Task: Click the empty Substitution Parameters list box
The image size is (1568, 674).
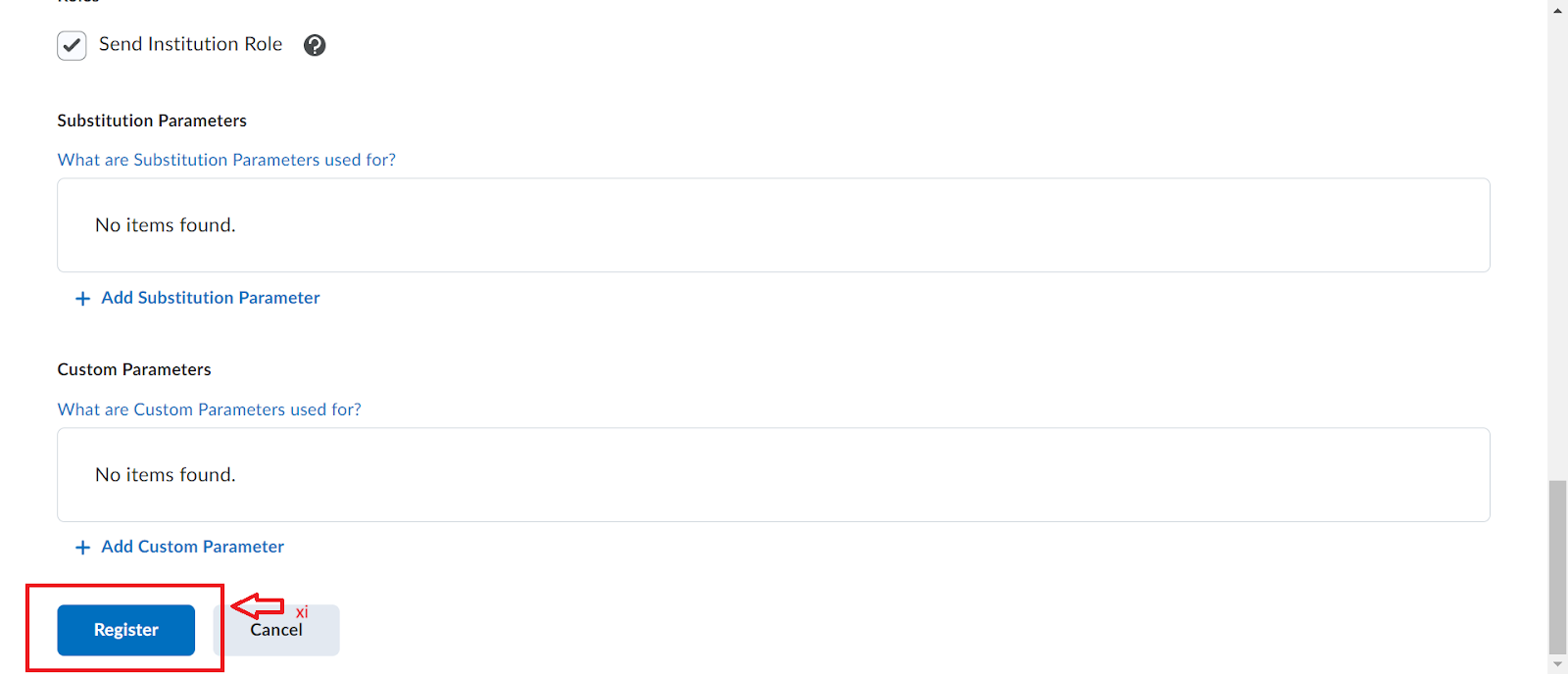Action: click(x=773, y=225)
